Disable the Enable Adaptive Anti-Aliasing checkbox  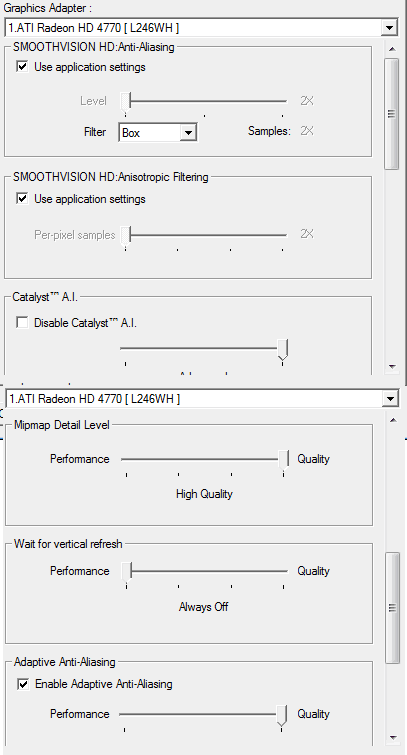(23, 684)
